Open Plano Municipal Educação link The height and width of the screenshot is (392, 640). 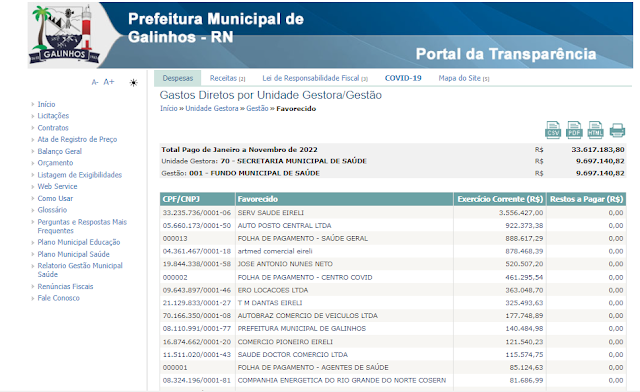coord(79,242)
